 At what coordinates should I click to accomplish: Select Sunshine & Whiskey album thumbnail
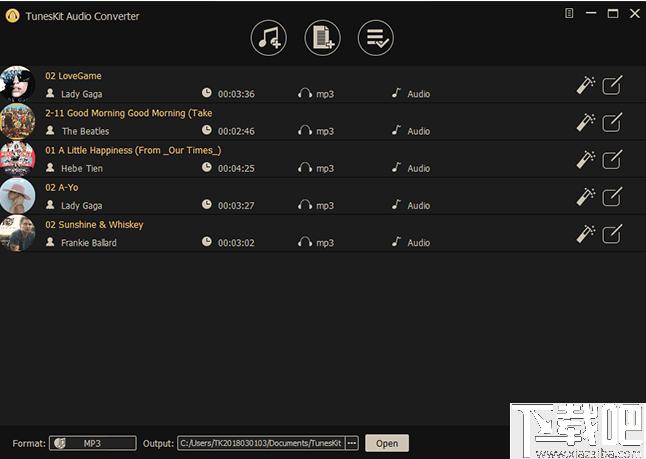[17, 233]
